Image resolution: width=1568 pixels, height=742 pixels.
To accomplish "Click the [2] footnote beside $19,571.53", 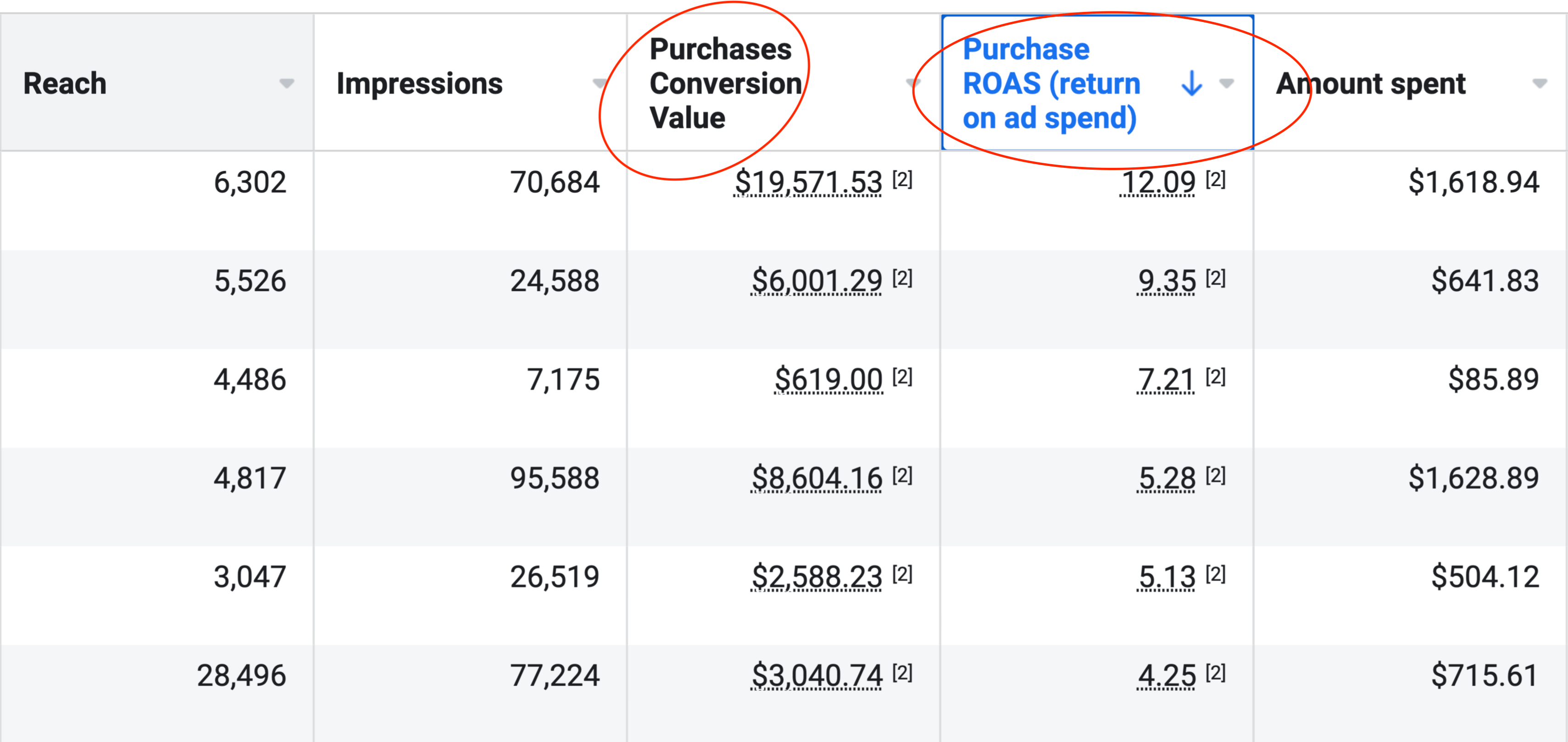I will (x=902, y=180).
